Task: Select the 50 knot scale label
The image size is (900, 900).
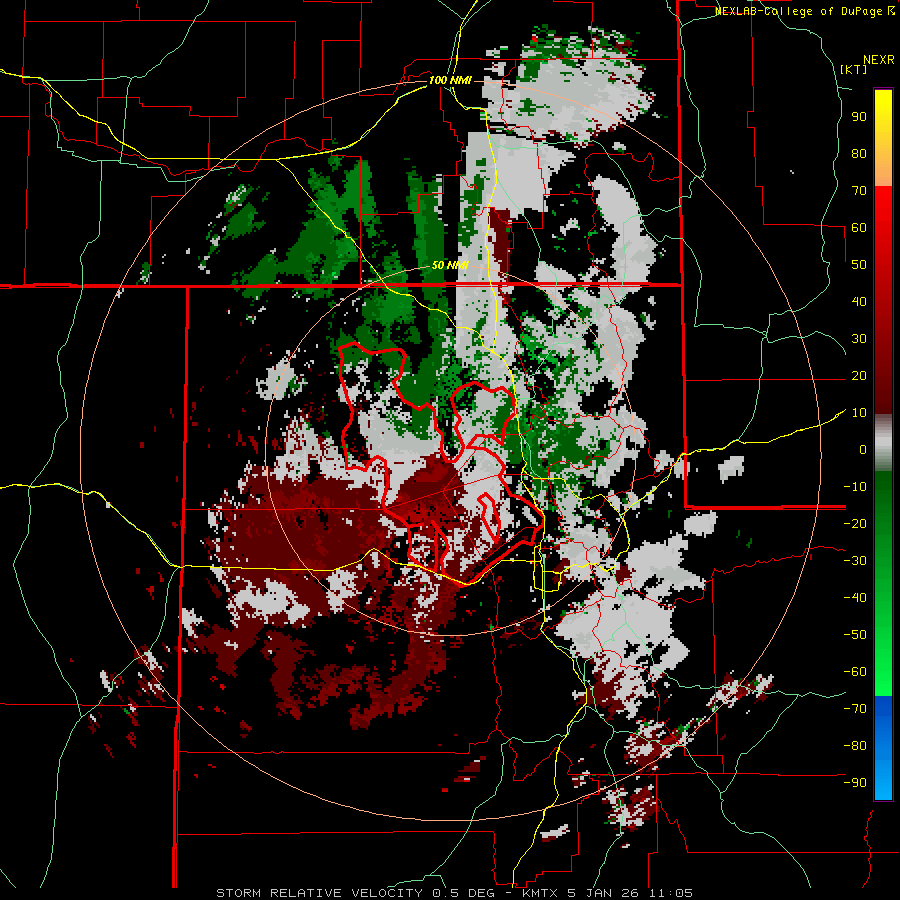Action: click(859, 265)
